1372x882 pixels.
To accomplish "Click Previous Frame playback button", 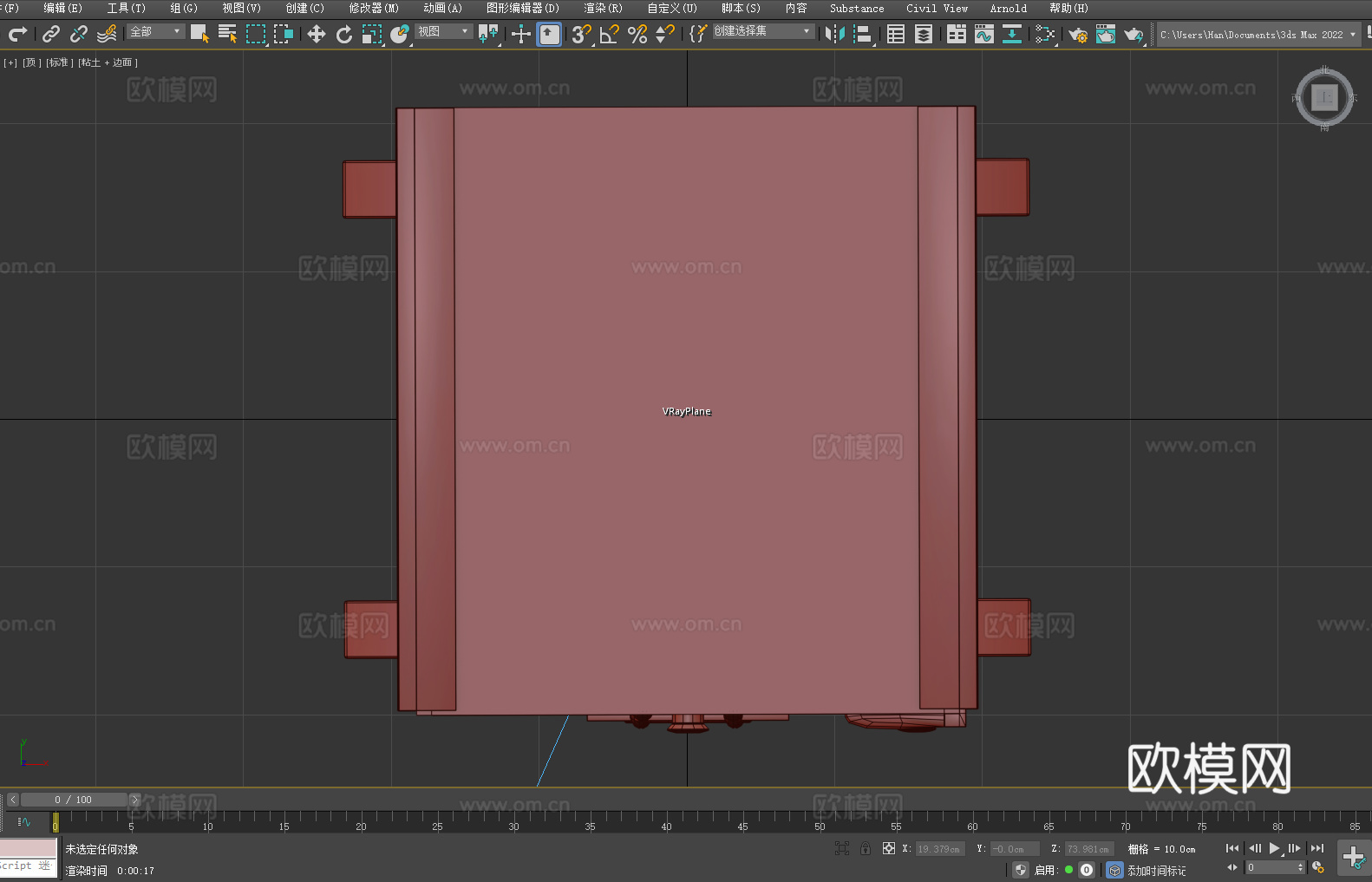I will [1254, 848].
